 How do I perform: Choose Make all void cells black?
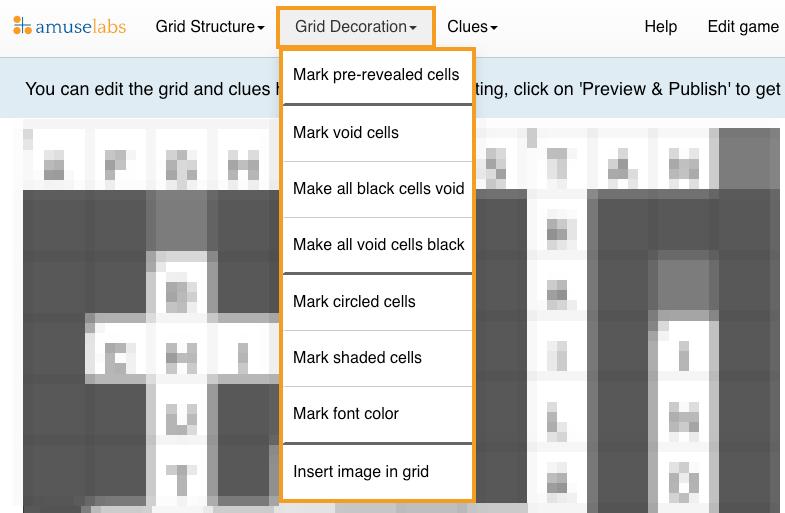pyautogui.click(x=378, y=245)
